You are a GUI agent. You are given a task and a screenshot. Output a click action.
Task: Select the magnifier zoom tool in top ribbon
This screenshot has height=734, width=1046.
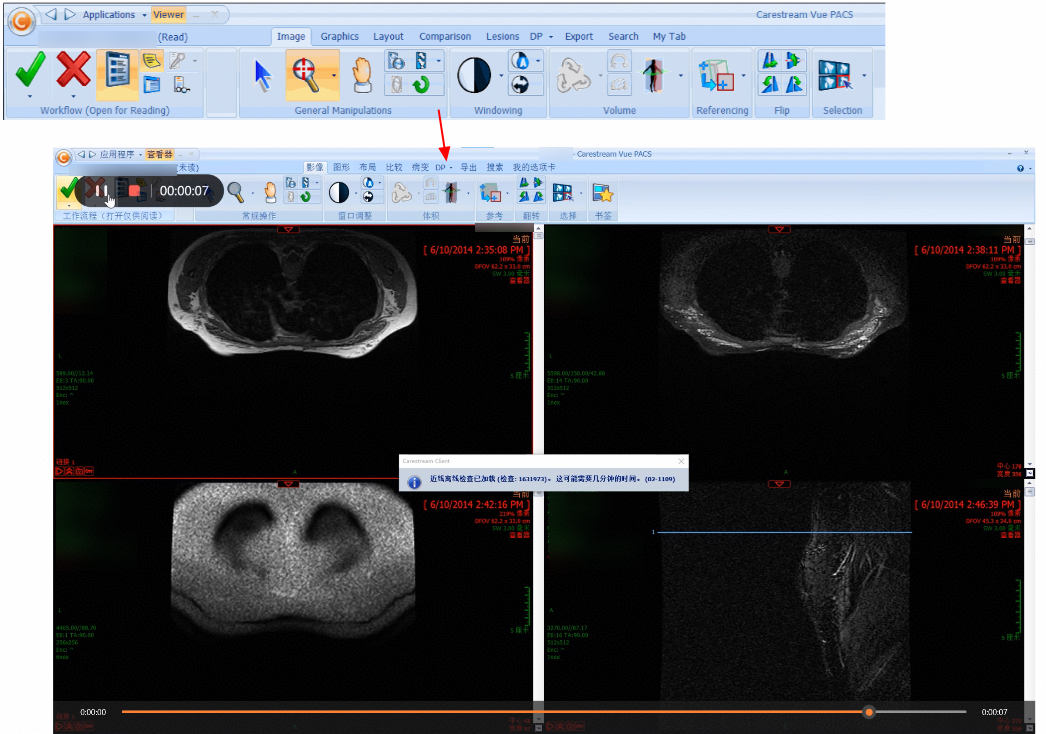pyautogui.click(x=306, y=75)
